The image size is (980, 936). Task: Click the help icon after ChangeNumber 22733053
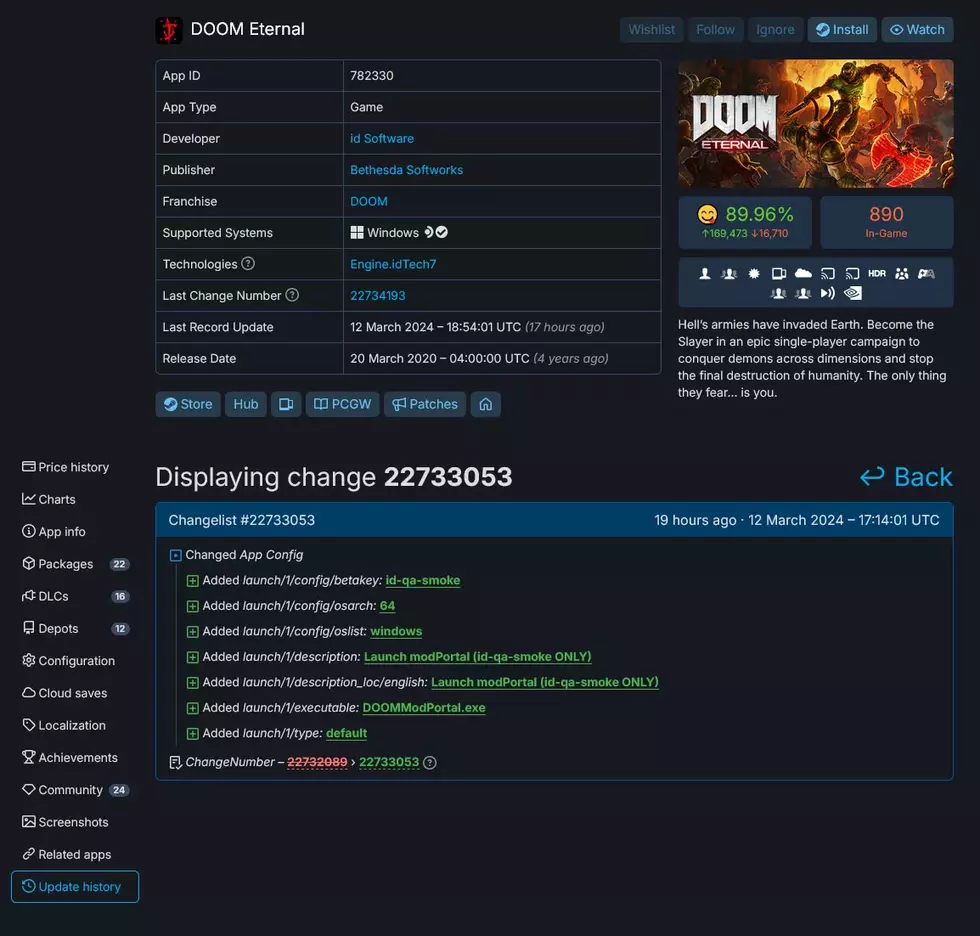point(429,762)
